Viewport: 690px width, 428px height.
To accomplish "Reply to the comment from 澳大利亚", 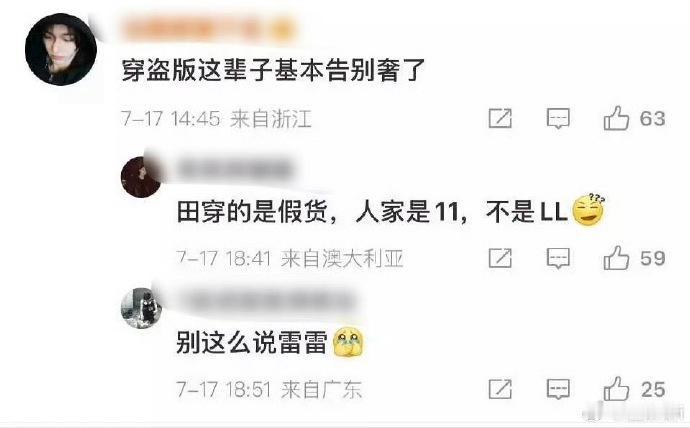I will click(558, 258).
